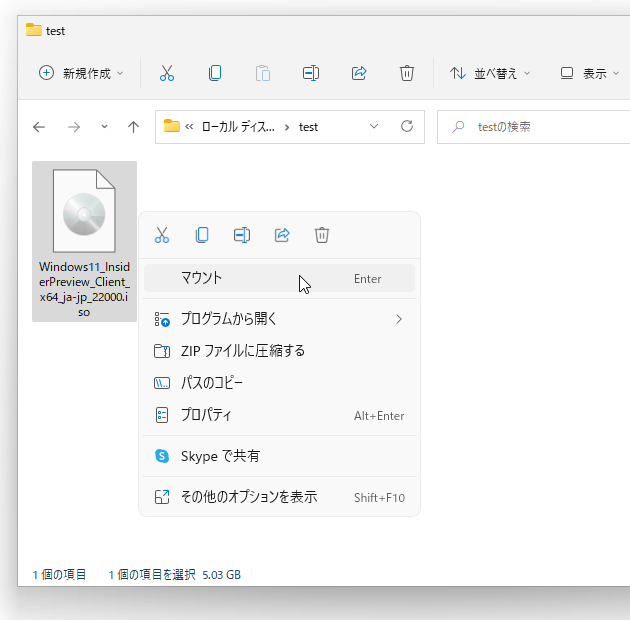Refresh the folder view

407,126
